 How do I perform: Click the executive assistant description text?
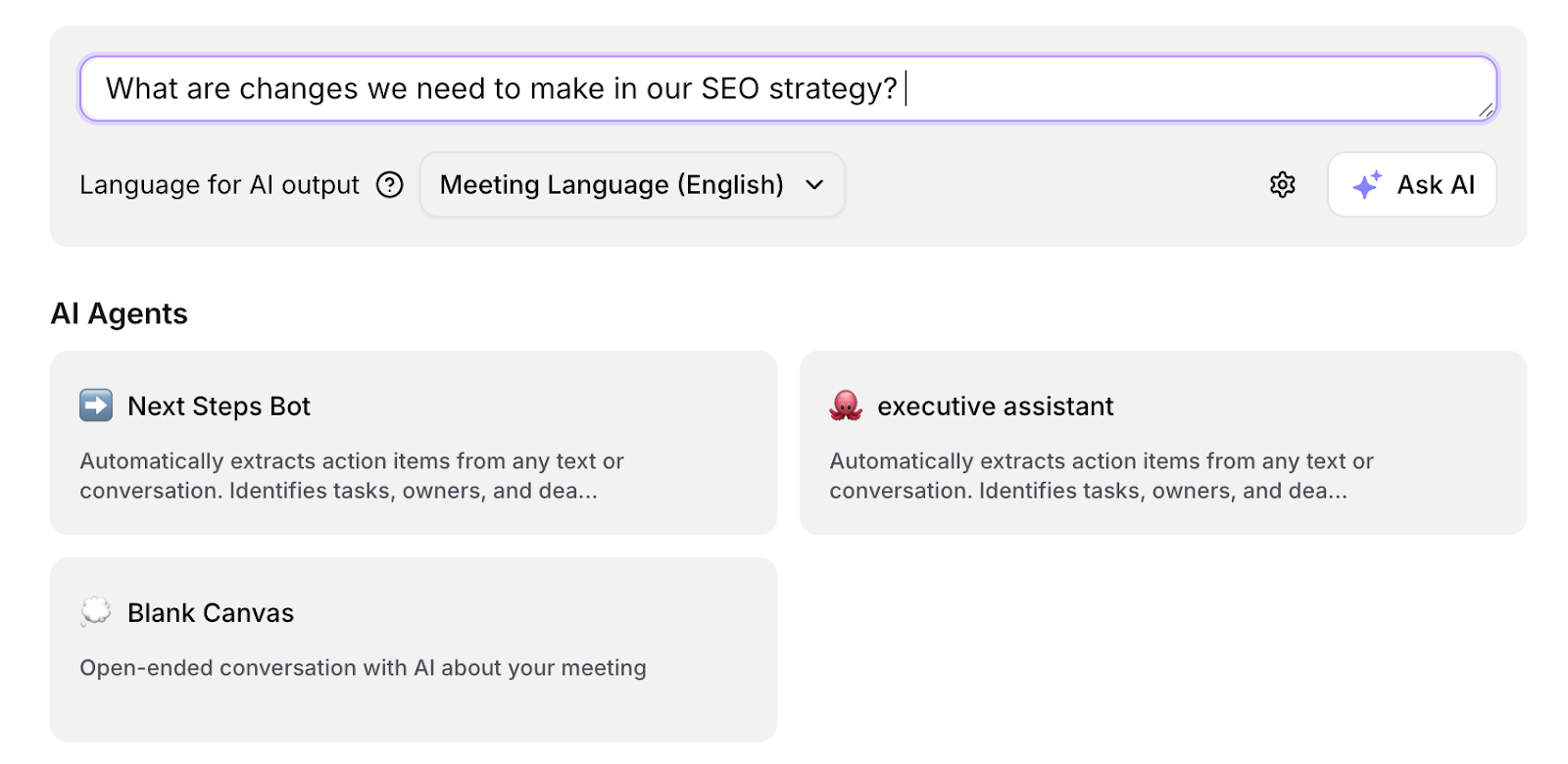click(1102, 476)
